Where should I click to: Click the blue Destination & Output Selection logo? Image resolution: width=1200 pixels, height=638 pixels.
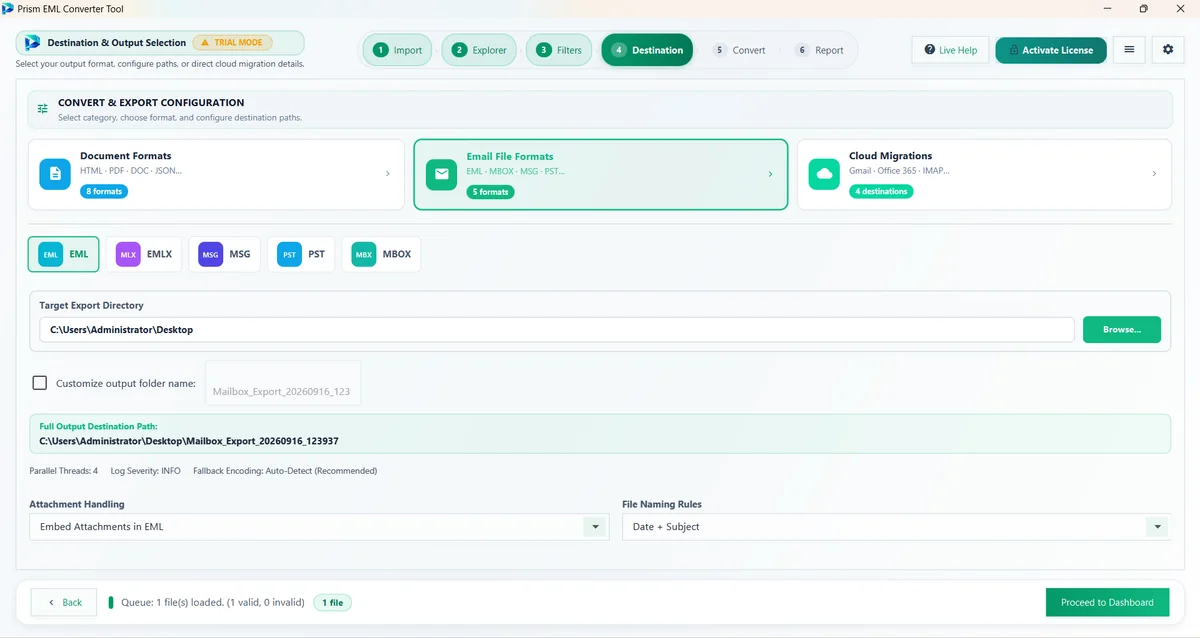click(32, 43)
